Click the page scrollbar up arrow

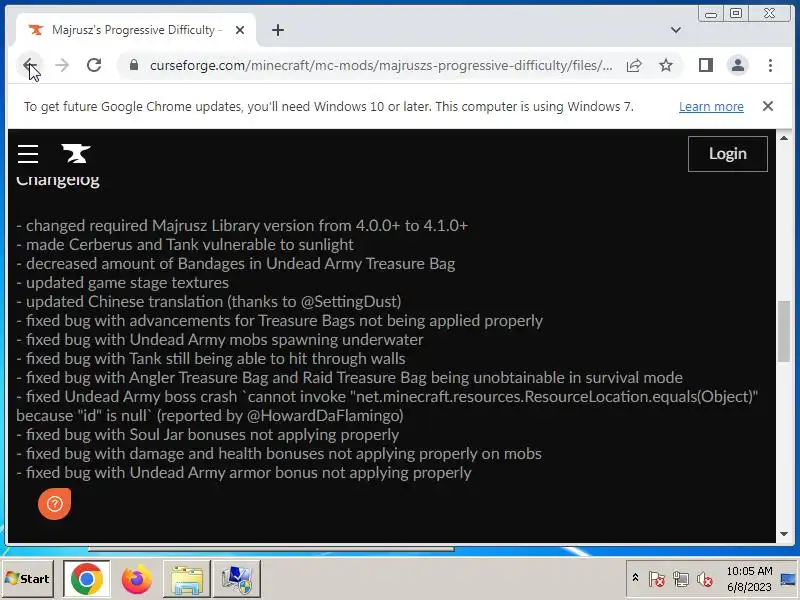pos(784,138)
